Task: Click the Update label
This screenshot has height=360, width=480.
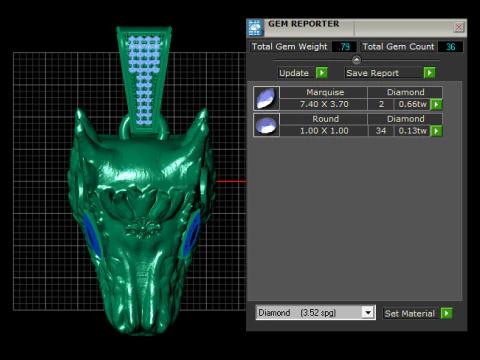Action: [x=294, y=73]
